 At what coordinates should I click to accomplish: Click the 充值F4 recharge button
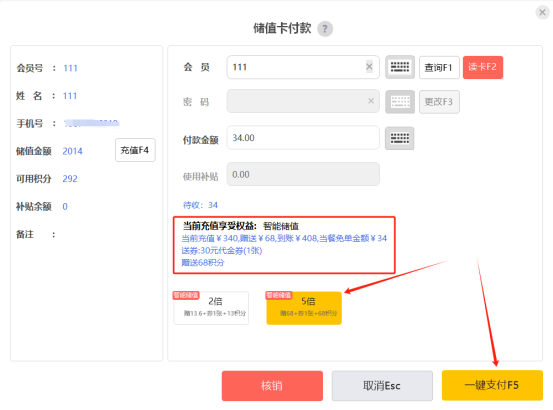point(135,150)
